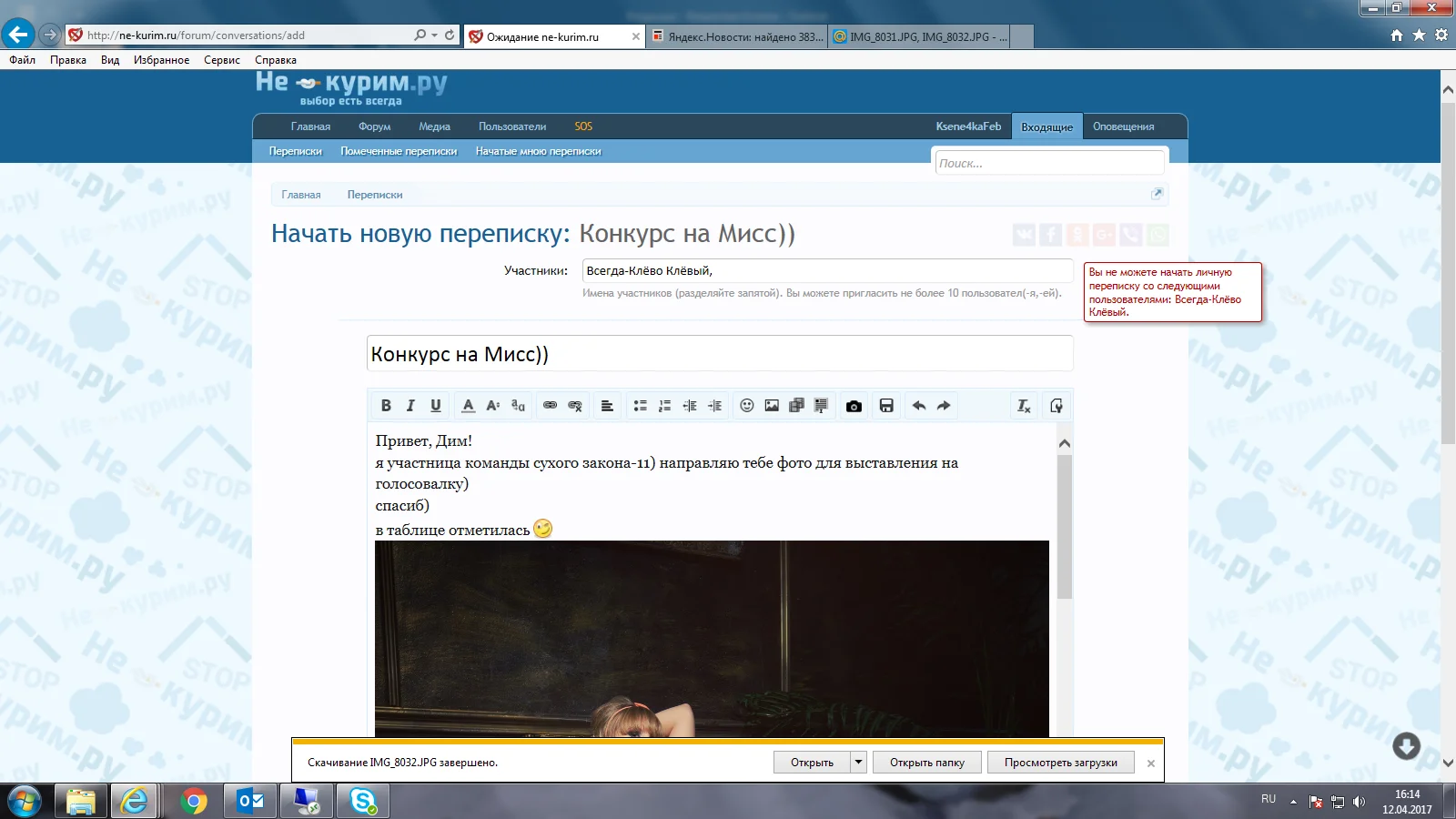Click the Участники recipients input field
This screenshot has height=819, width=1456.
point(826,271)
